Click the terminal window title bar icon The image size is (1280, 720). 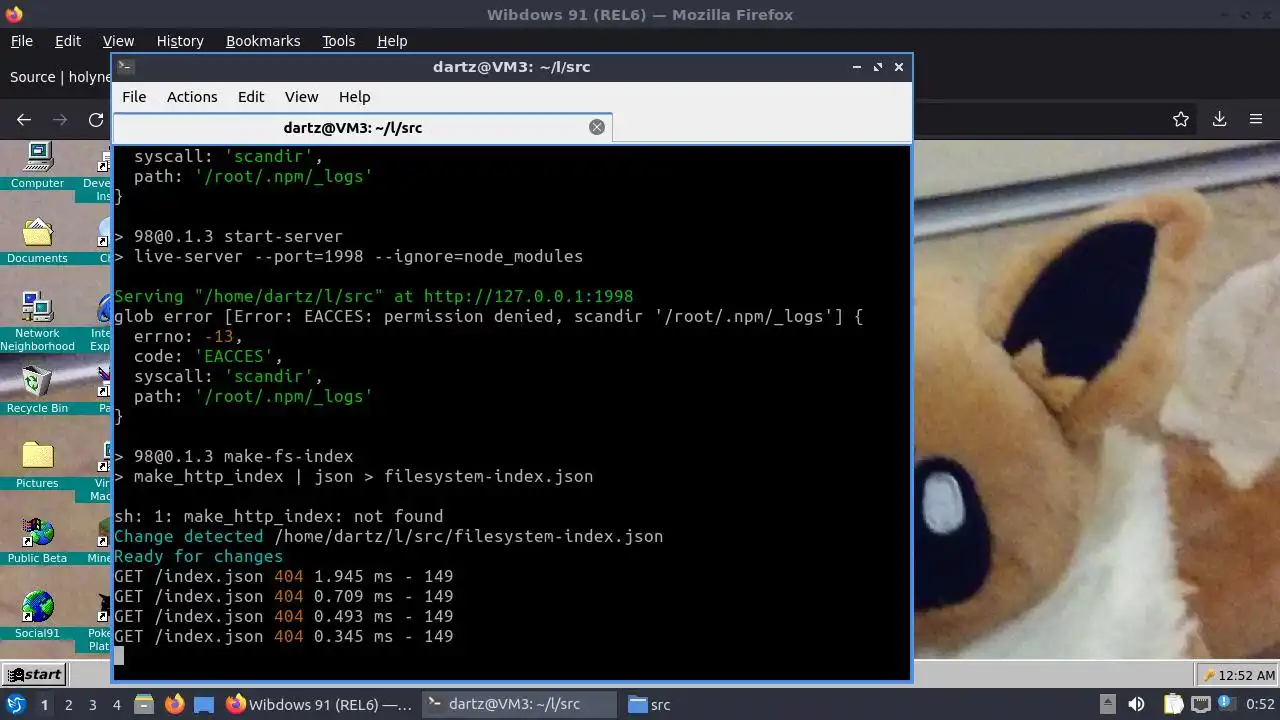125,67
